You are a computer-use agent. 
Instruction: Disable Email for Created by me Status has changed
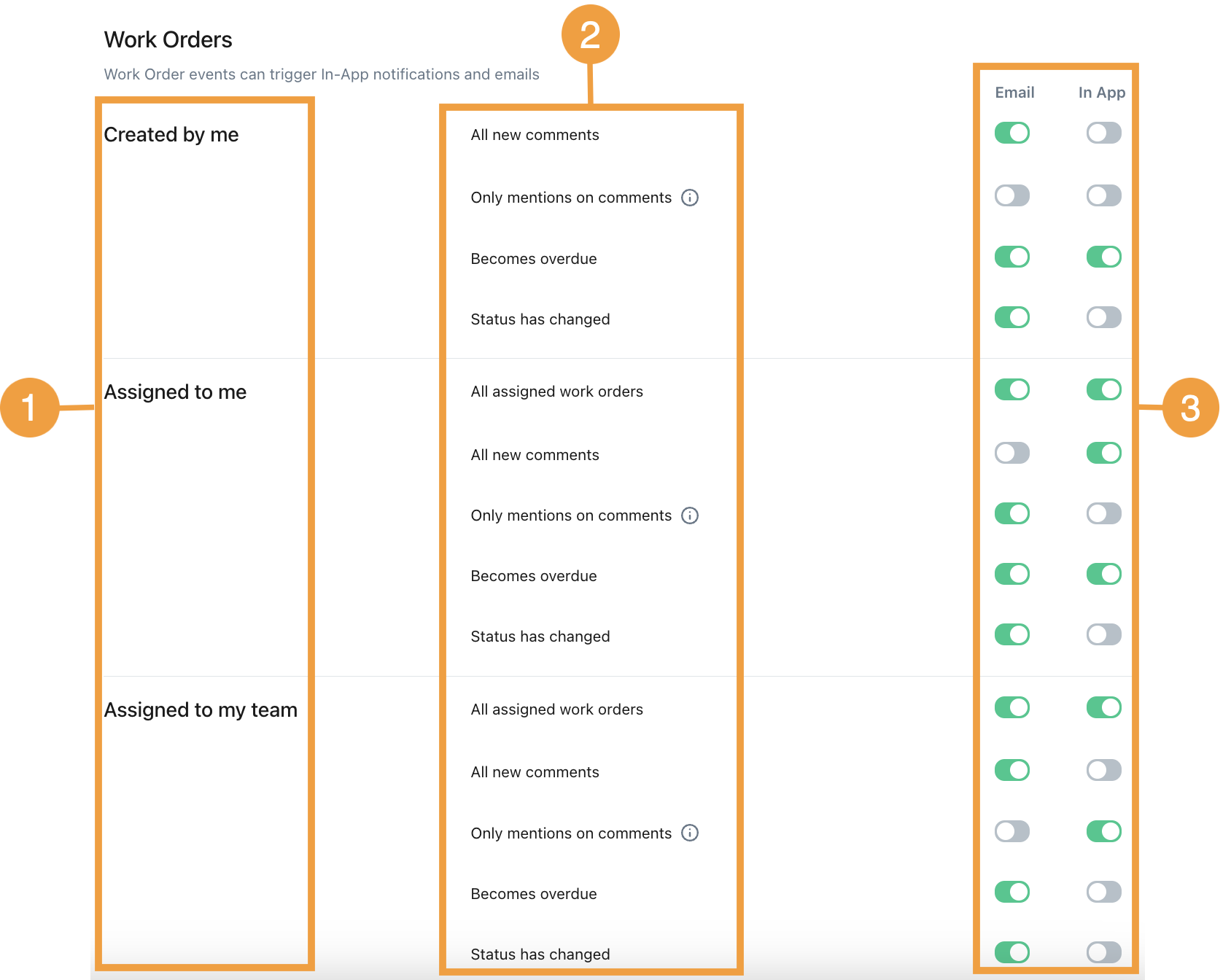(x=1012, y=317)
